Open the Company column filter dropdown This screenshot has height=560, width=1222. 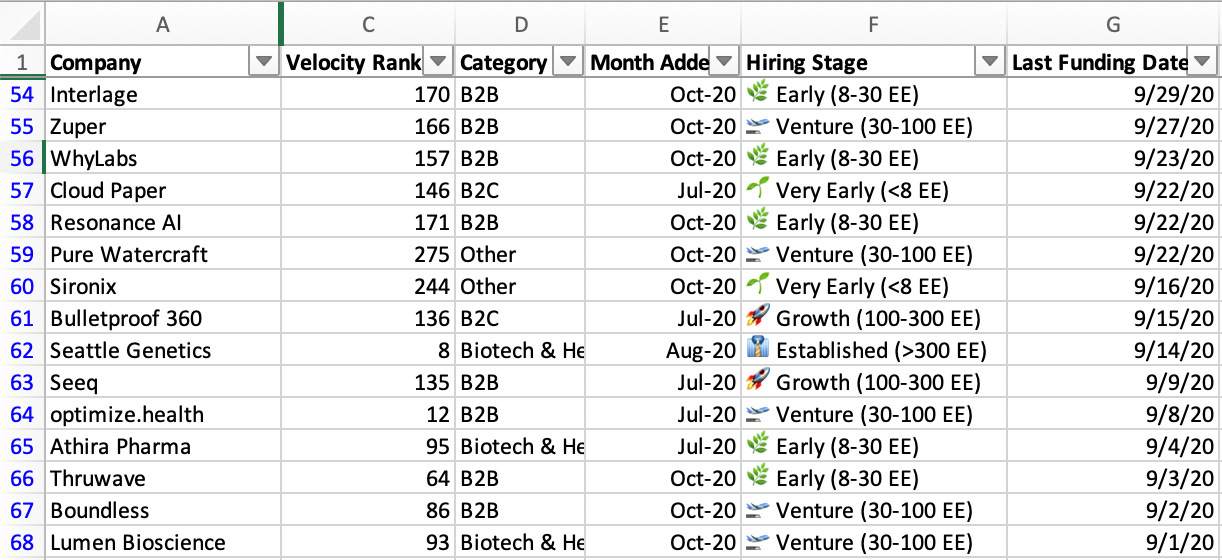click(x=264, y=62)
